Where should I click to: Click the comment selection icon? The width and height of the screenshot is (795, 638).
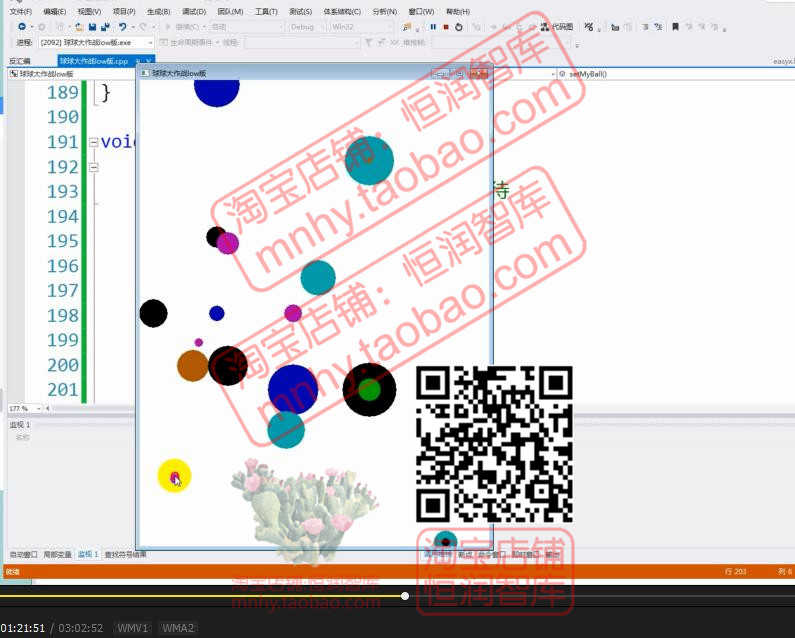coord(645,27)
